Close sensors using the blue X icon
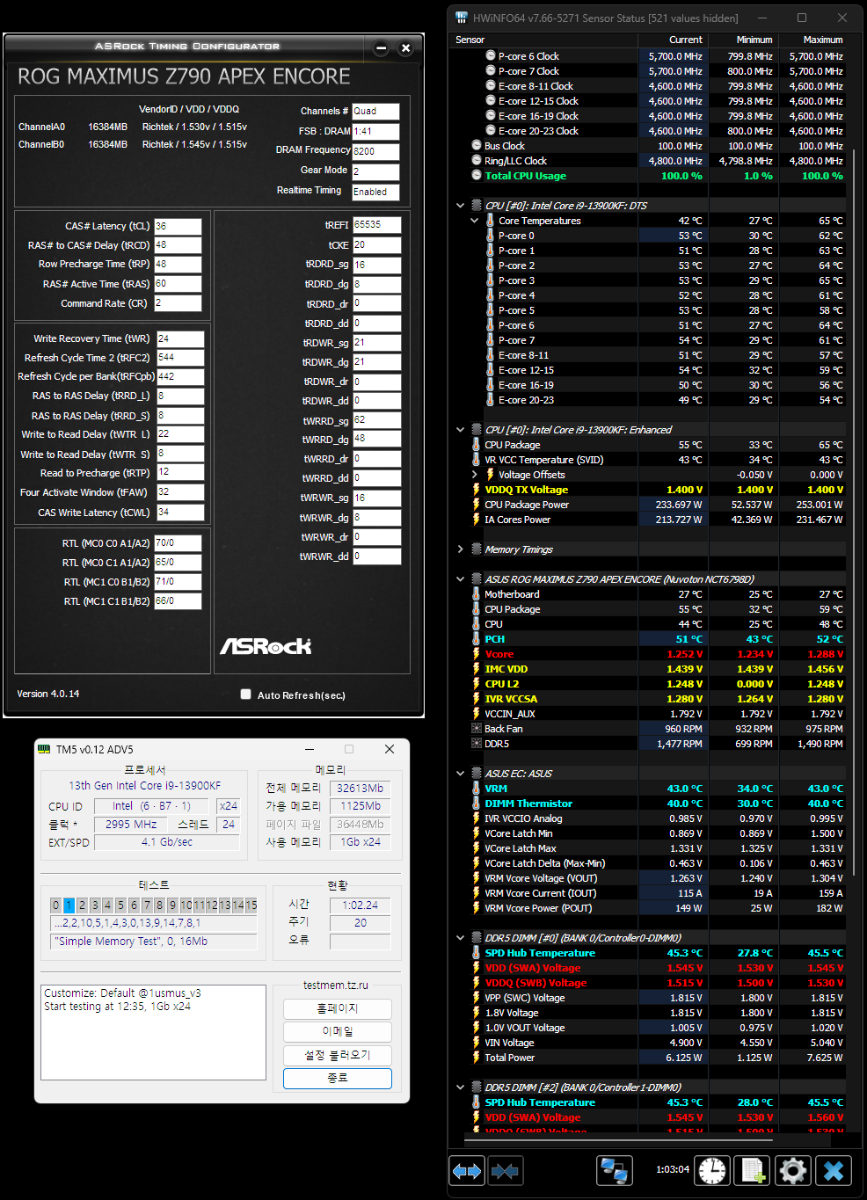Screen dimensions: 867x1200 click(833, 1170)
